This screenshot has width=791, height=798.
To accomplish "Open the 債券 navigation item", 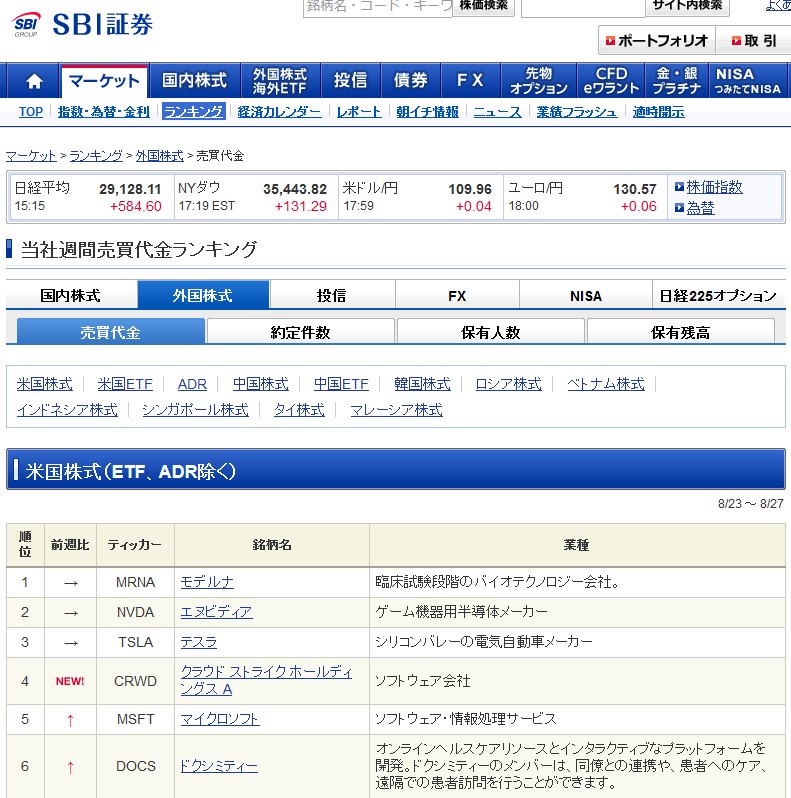I will click(x=410, y=80).
